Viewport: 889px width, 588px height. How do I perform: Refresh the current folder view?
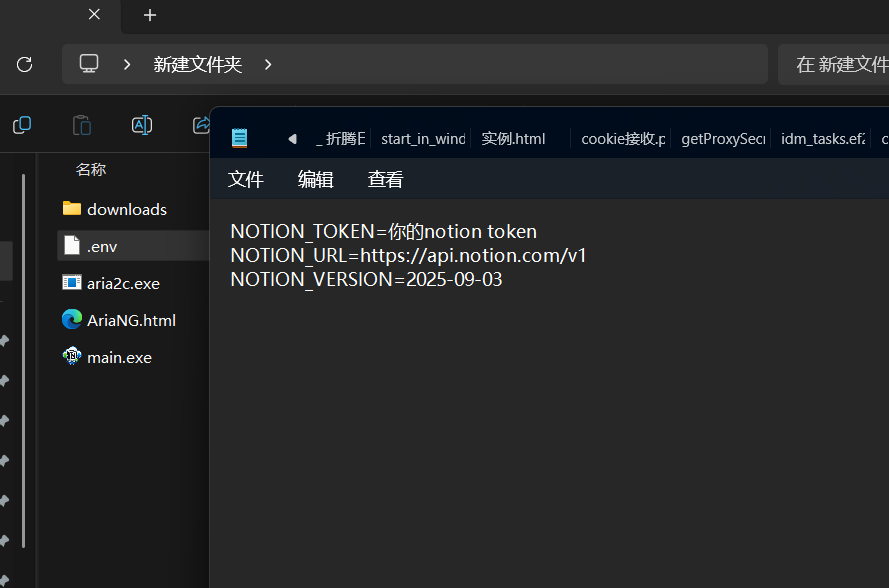(x=25, y=64)
